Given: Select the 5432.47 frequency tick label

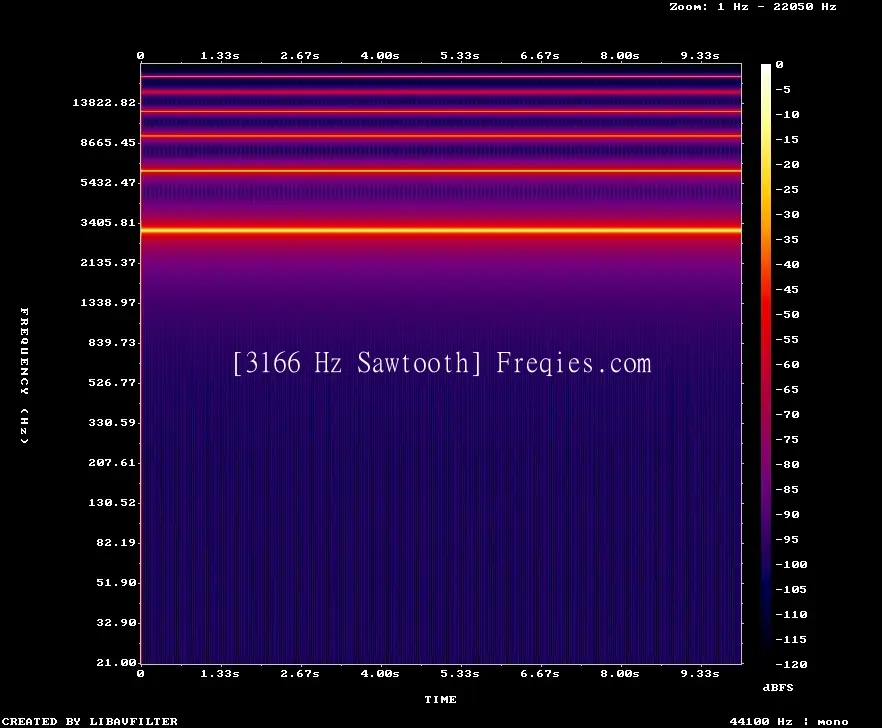Looking at the screenshot, I should click(x=108, y=182).
